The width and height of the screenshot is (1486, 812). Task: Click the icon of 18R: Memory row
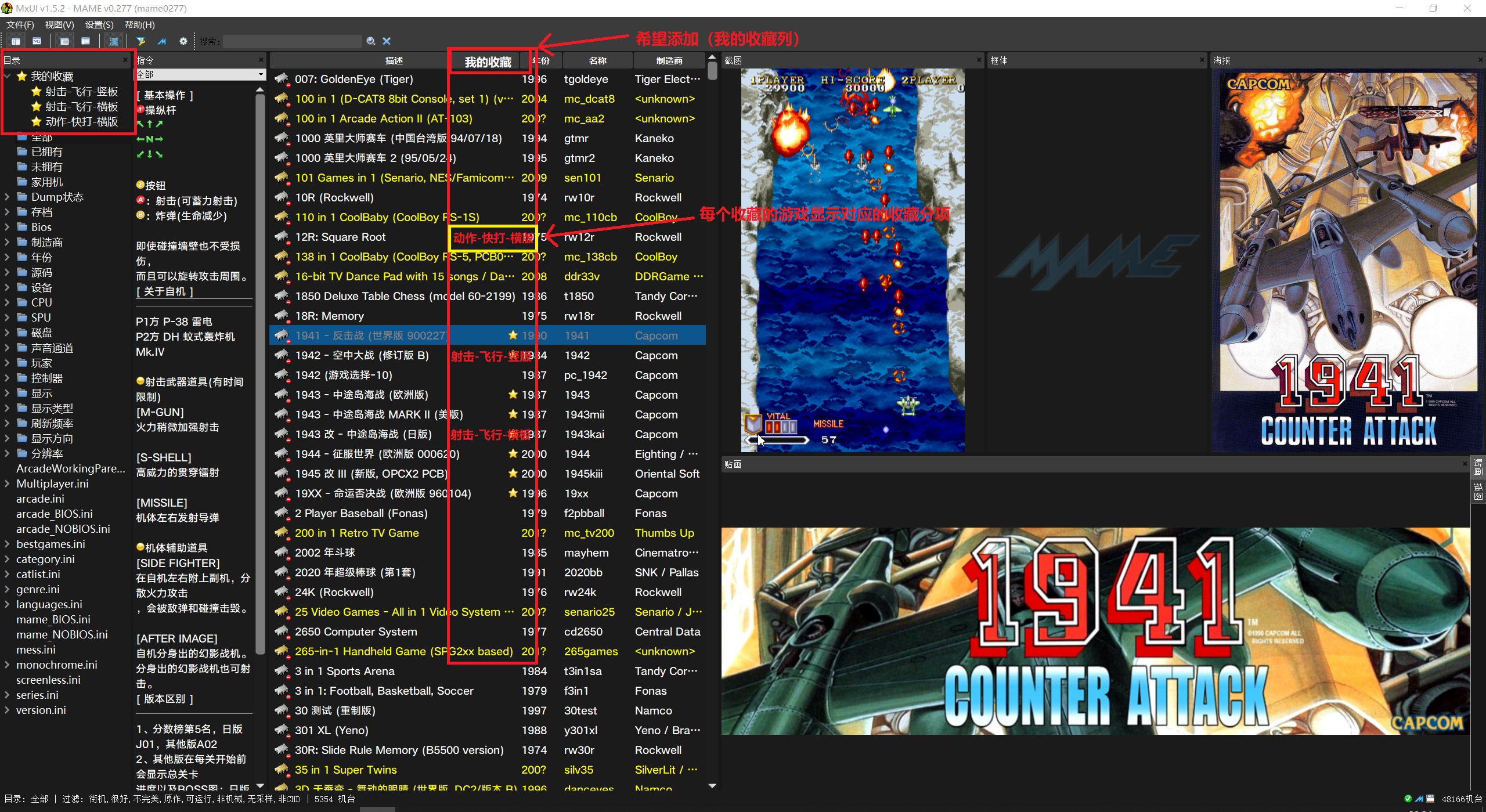282,316
